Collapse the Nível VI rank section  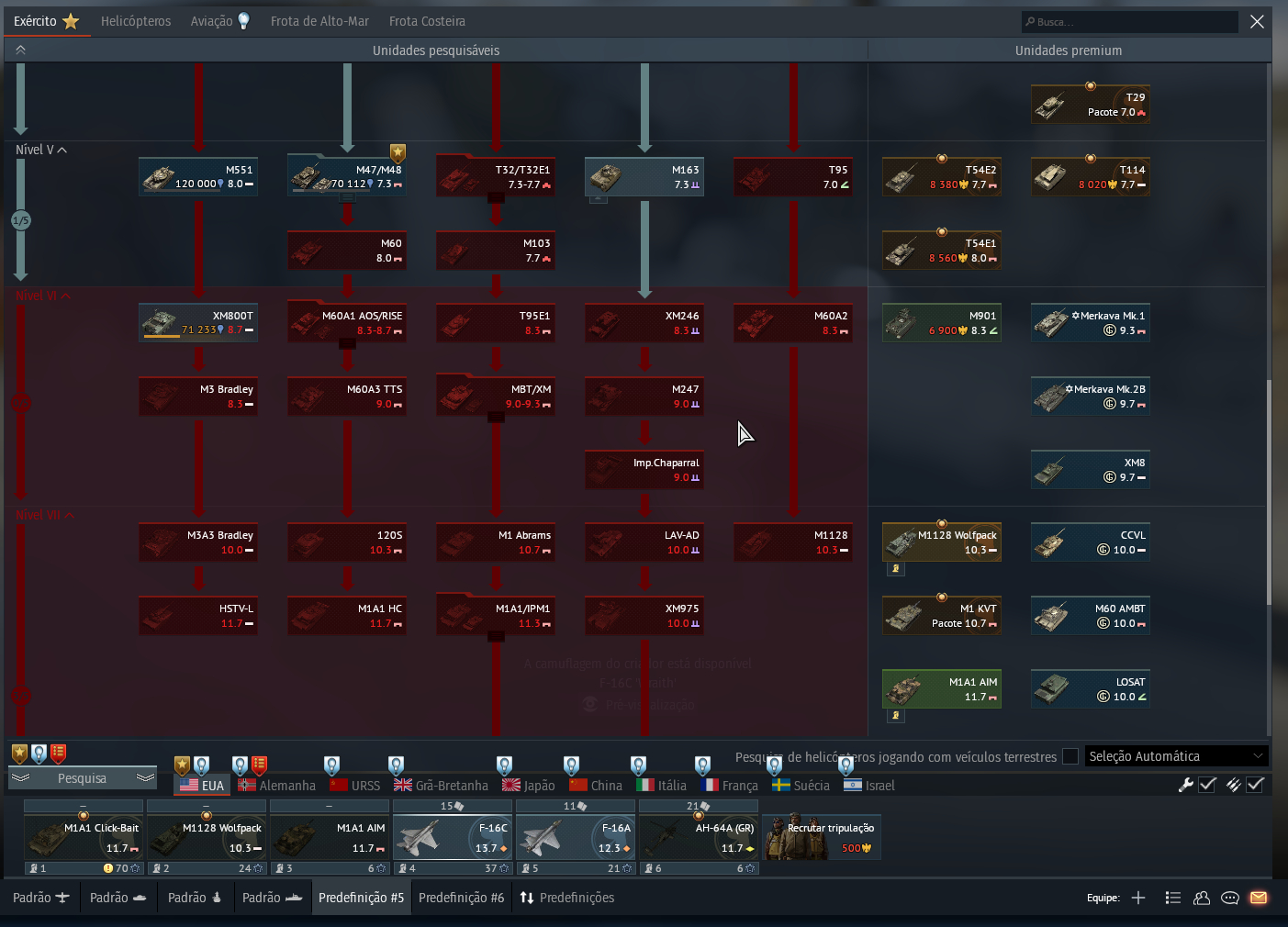43,296
